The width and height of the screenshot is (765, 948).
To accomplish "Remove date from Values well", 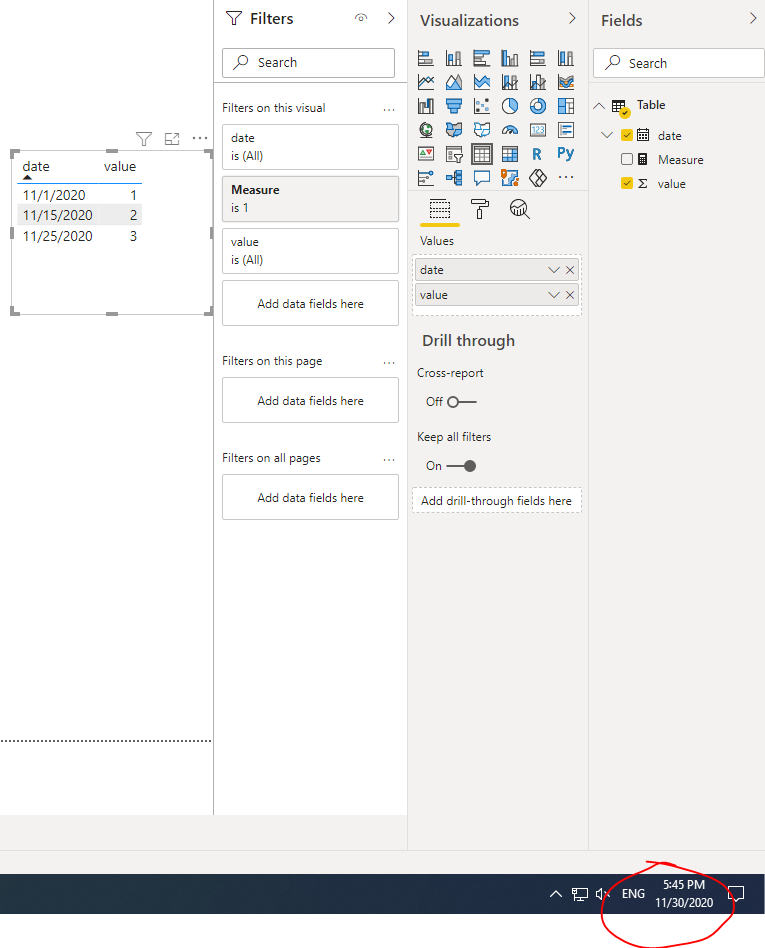I will pyautogui.click(x=570, y=270).
